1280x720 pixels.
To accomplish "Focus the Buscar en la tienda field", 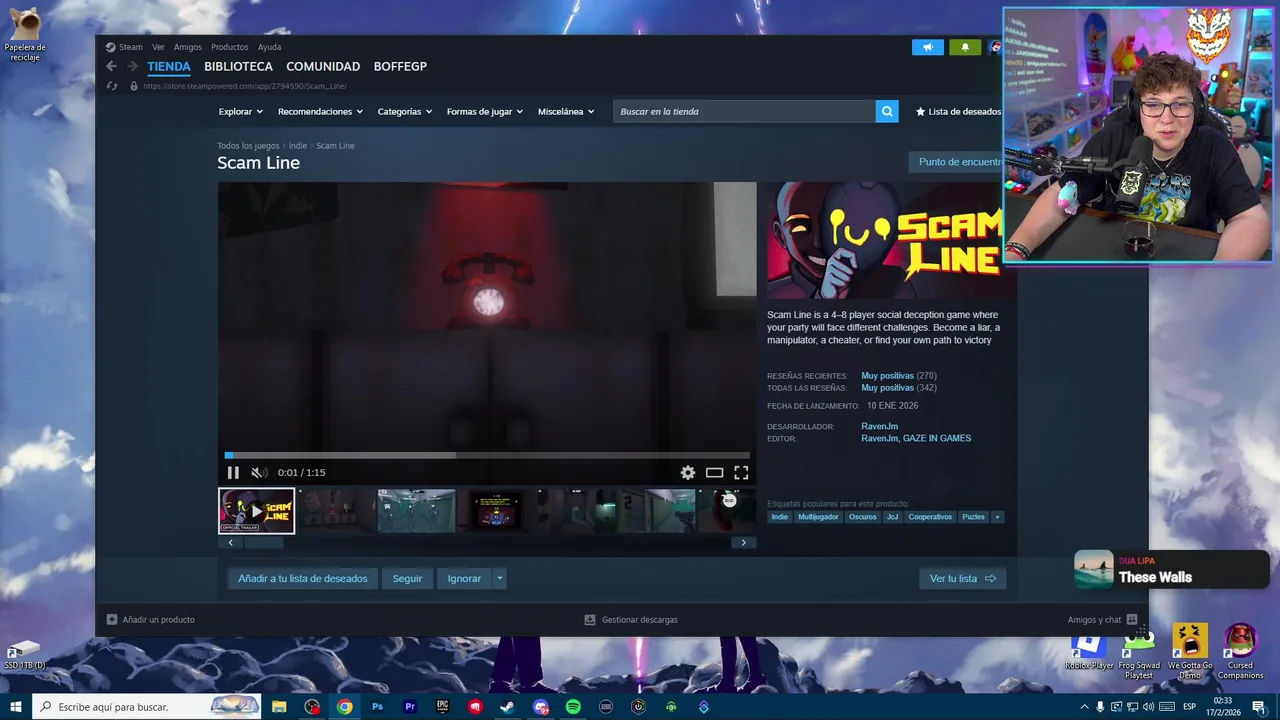I will pos(744,111).
